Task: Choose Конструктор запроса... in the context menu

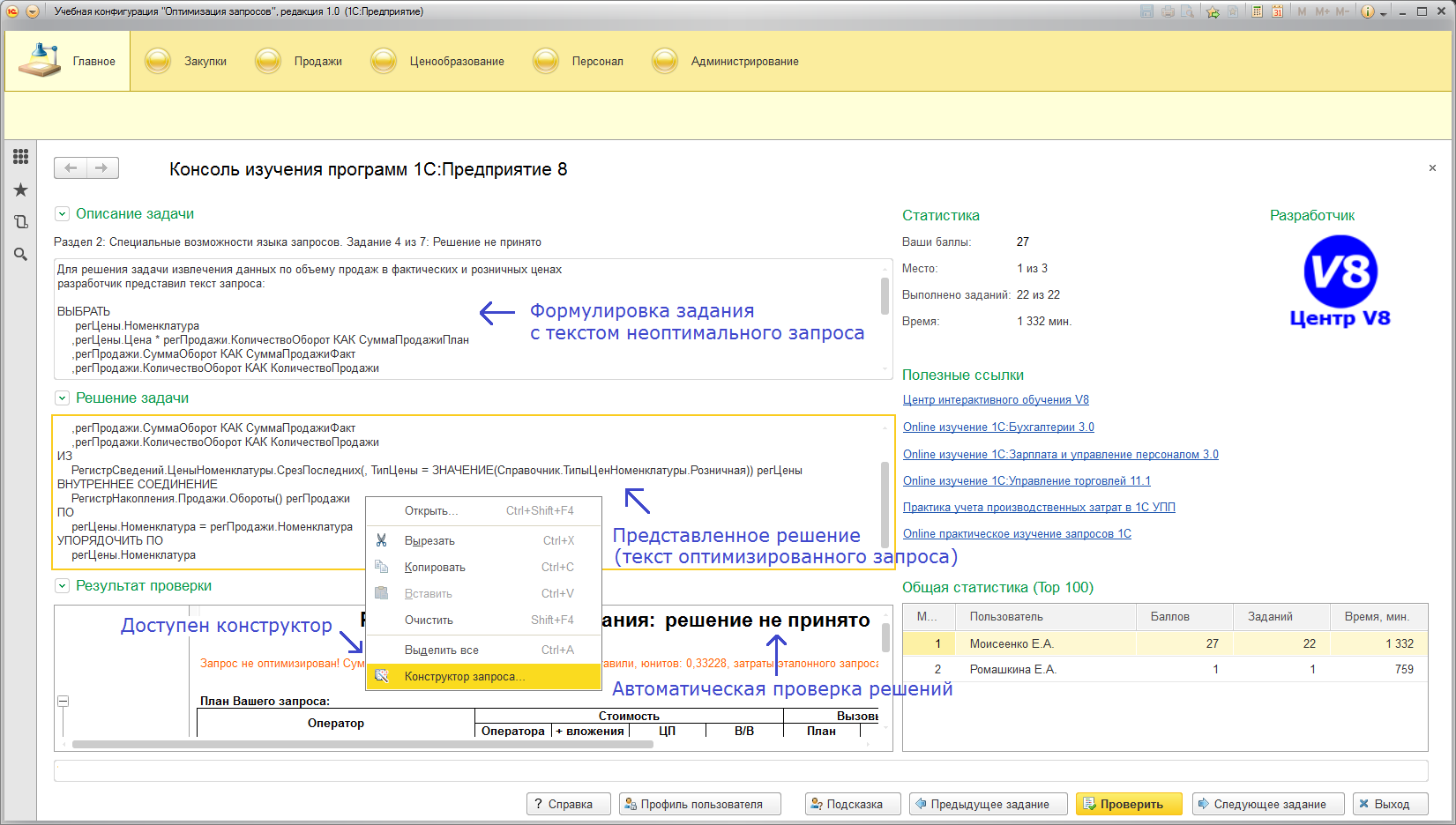Action: pyautogui.click(x=484, y=676)
